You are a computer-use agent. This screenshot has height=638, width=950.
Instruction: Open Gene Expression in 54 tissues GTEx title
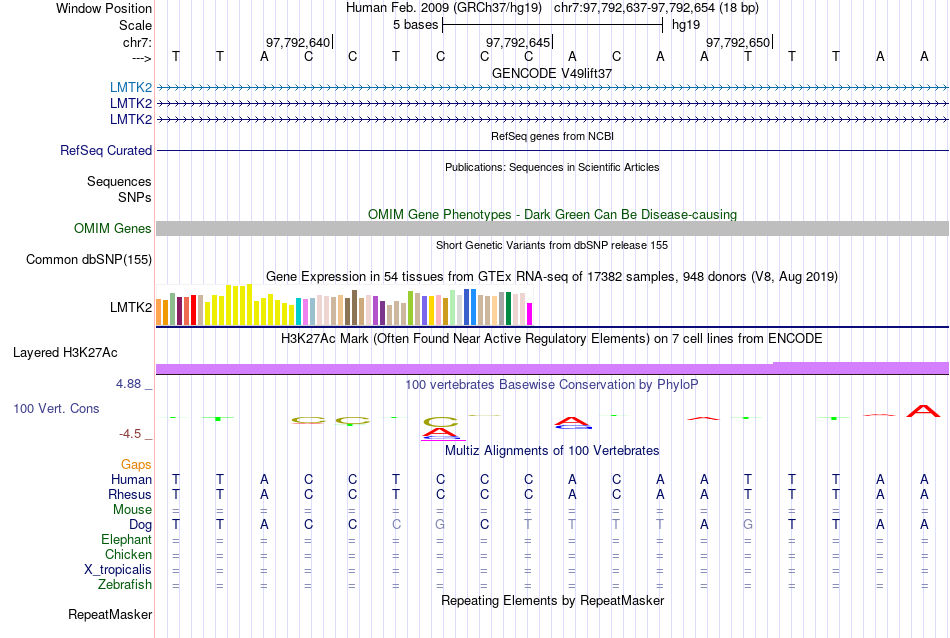pyautogui.click(x=552, y=277)
